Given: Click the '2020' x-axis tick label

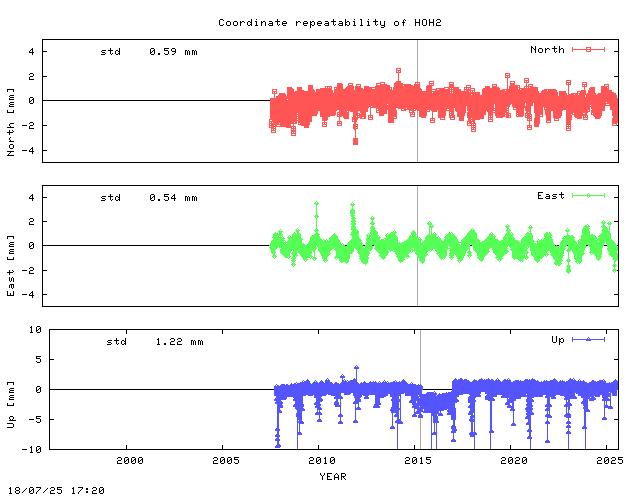Looking at the screenshot, I should click(514, 461).
